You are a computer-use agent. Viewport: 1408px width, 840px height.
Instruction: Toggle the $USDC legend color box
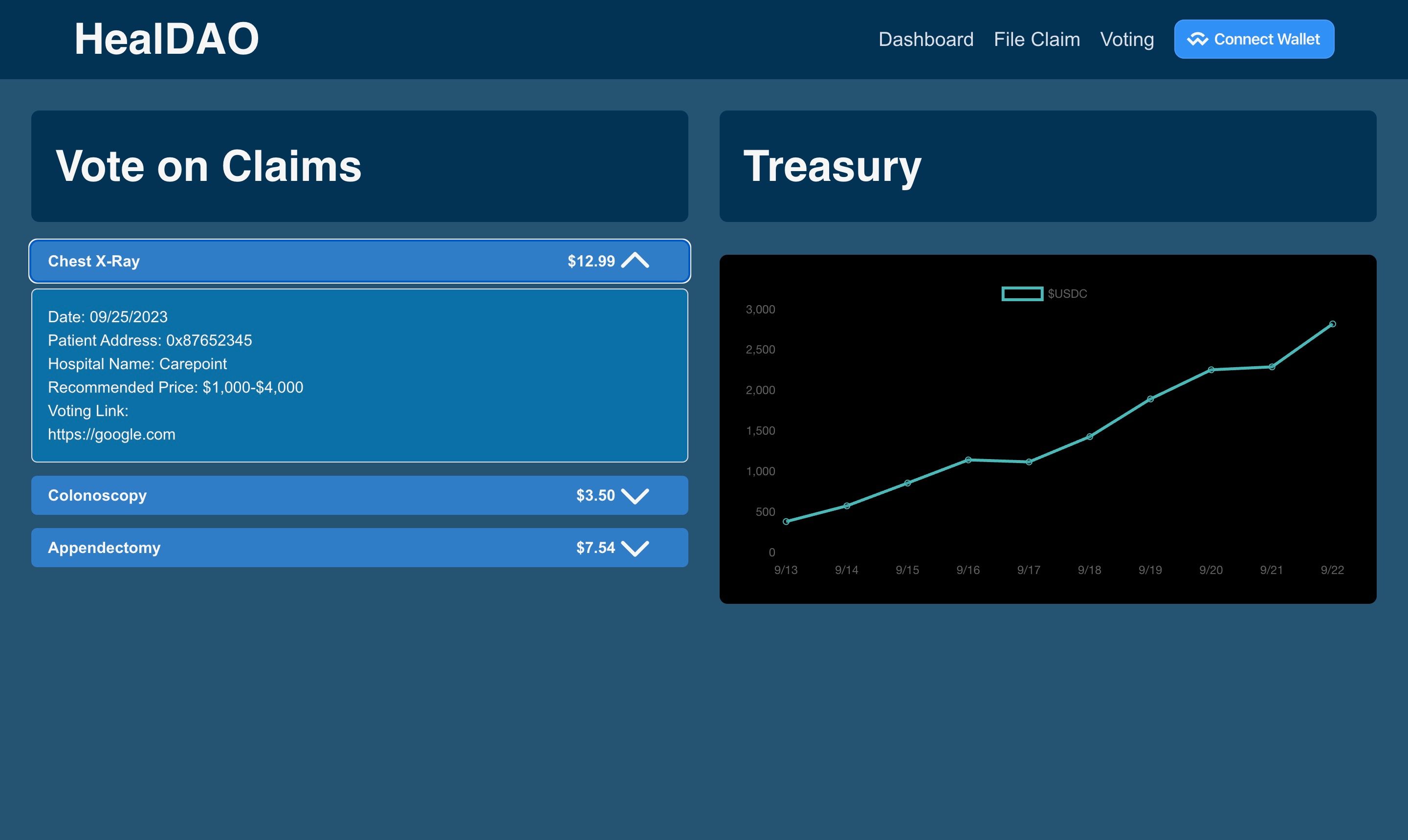(x=1022, y=294)
